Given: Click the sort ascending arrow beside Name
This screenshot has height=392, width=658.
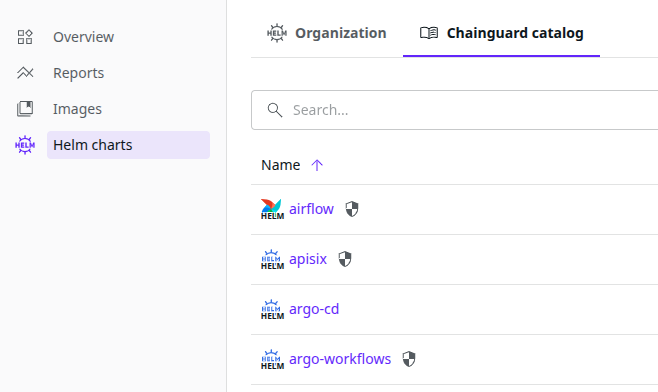Looking at the screenshot, I should (x=317, y=165).
